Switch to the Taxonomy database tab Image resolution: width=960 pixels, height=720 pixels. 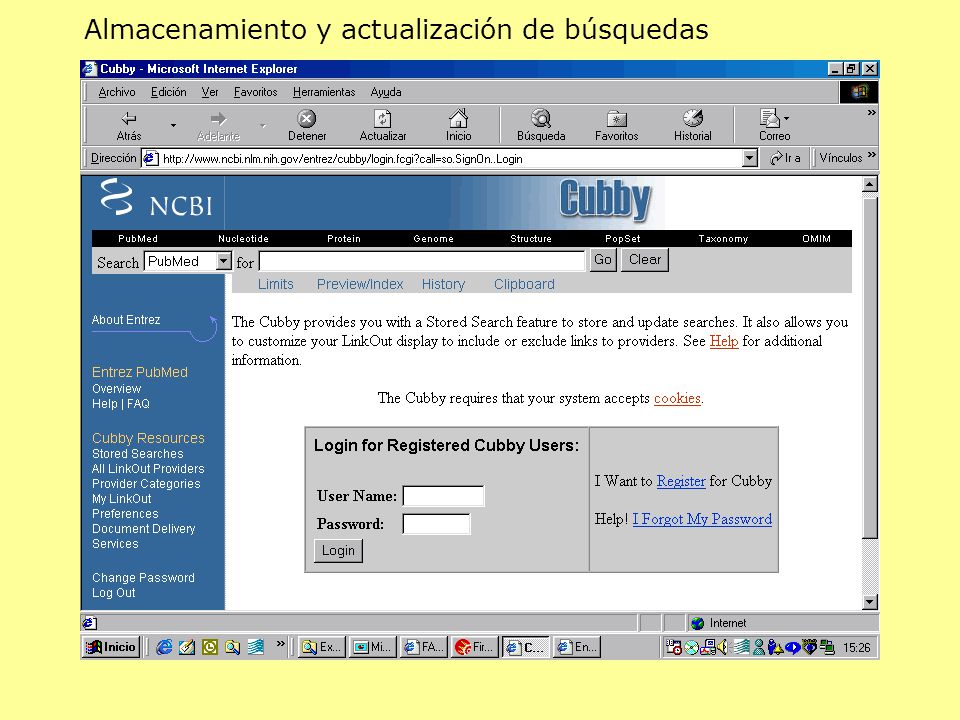[723, 239]
